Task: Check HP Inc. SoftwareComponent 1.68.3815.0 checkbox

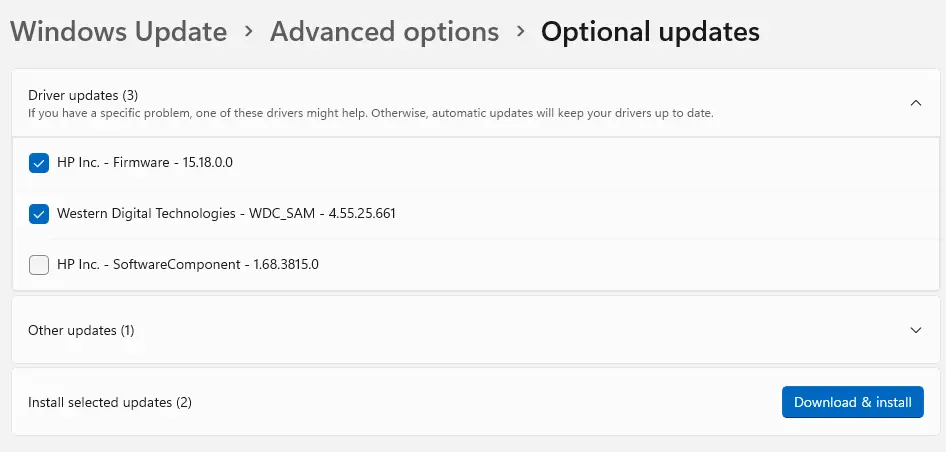Action: click(x=39, y=265)
